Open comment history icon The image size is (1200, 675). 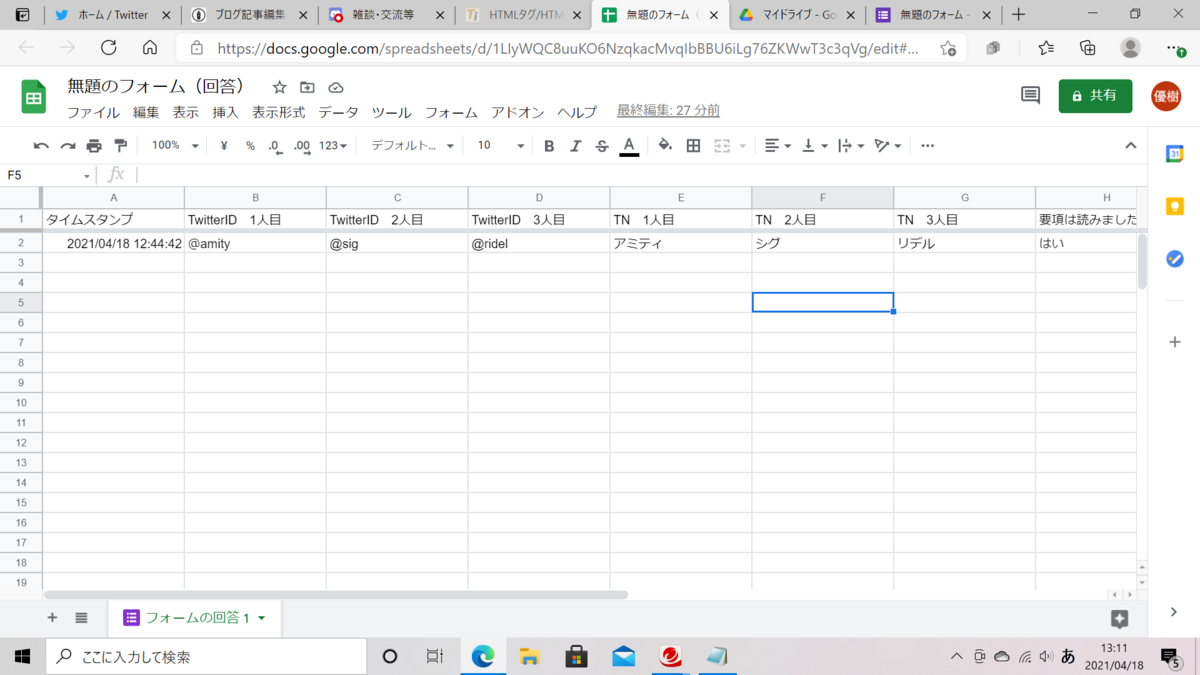point(1030,95)
